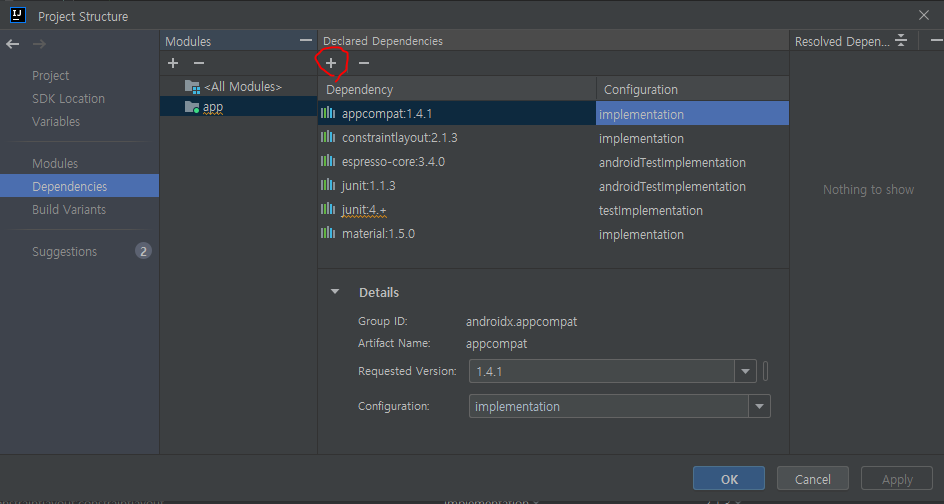Click the forward navigation arrow
Viewport: 944px width, 504px height.
[39, 44]
